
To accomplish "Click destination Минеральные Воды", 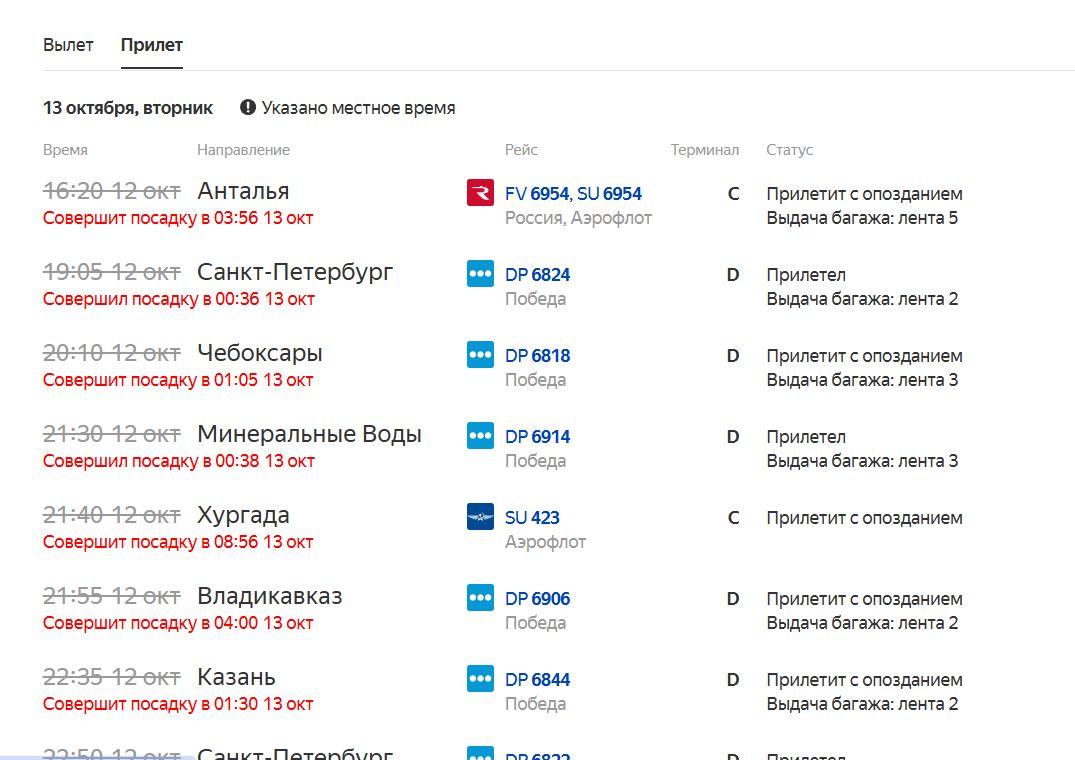I will pyautogui.click(x=309, y=434).
